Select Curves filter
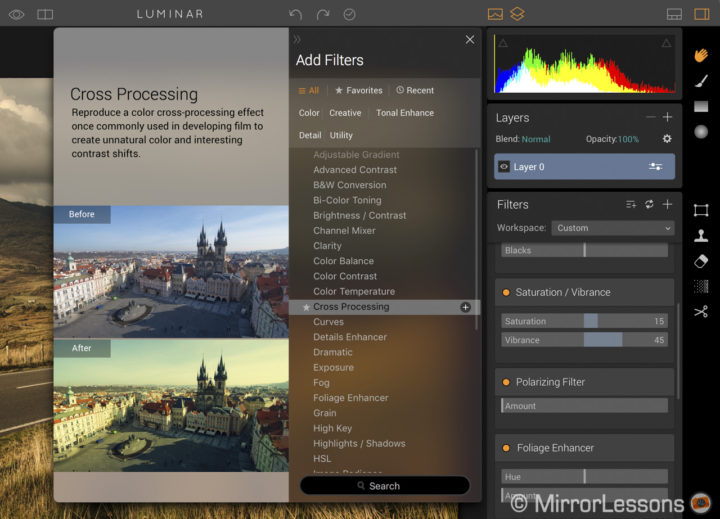The image size is (720, 519). (x=328, y=322)
